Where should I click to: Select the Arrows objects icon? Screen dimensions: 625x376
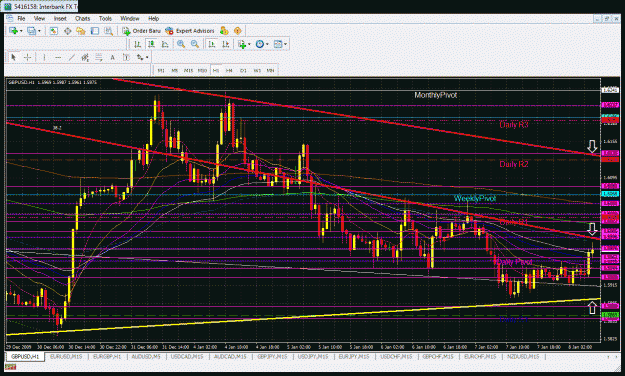(x=140, y=58)
